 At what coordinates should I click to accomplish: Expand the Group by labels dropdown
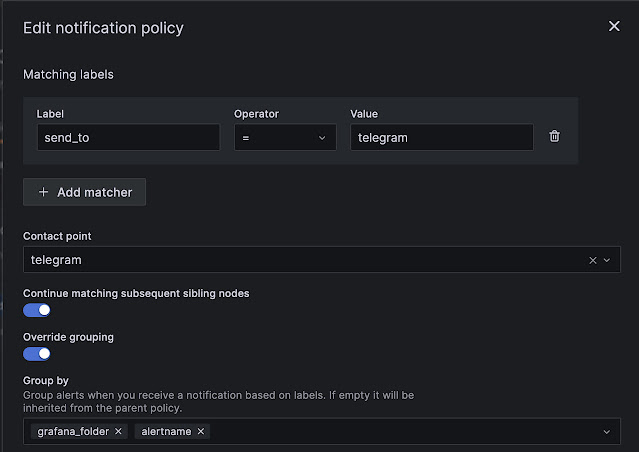(606, 432)
